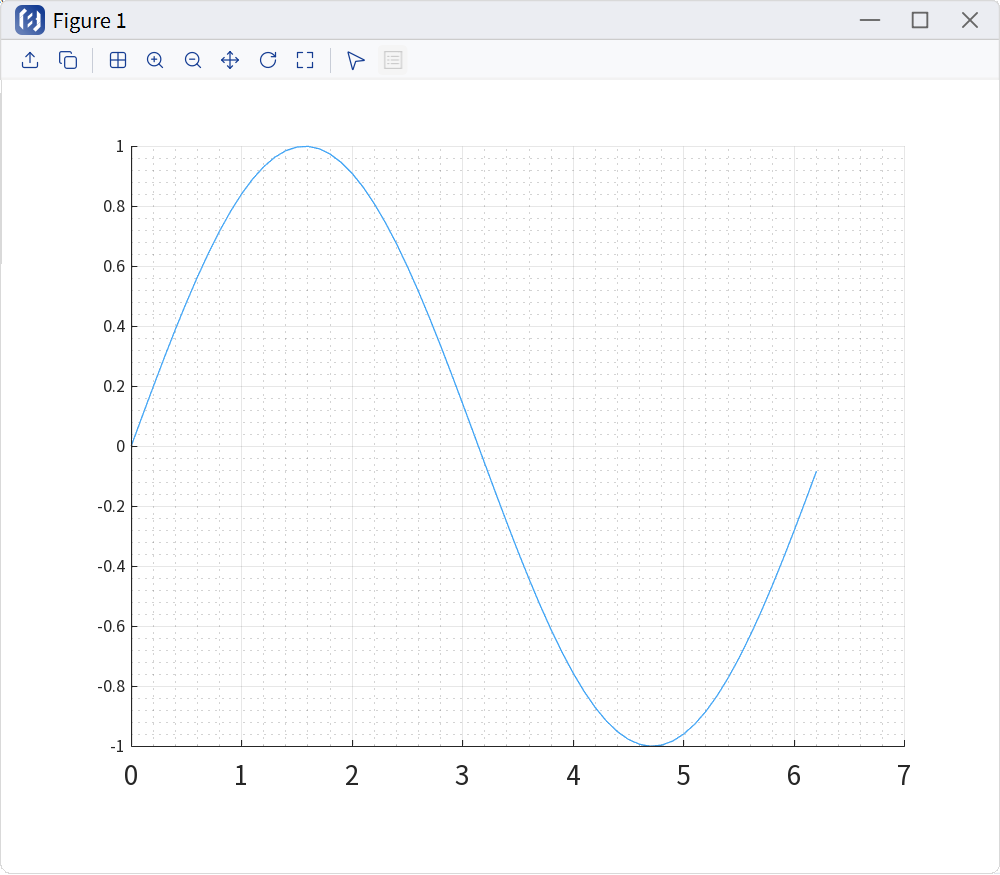Viewport: 1000px width, 875px height.
Task: Click the x-axis label 1
Action: click(x=240, y=776)
